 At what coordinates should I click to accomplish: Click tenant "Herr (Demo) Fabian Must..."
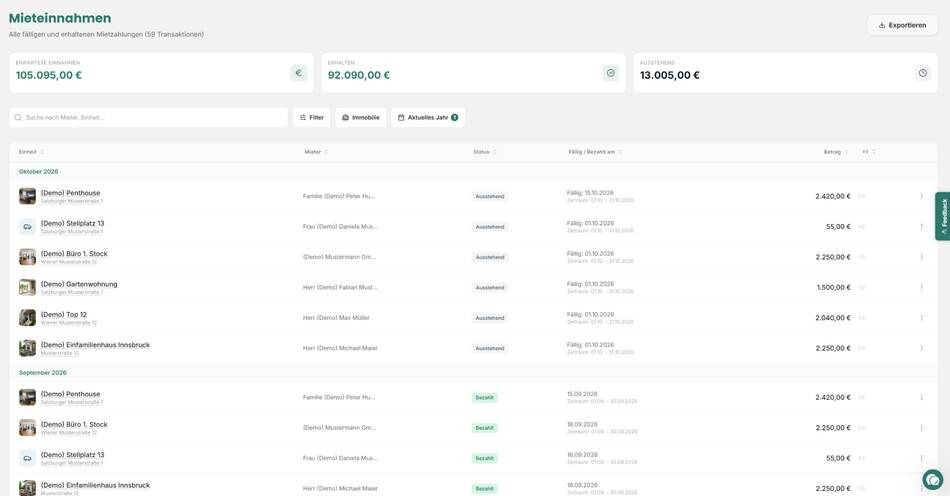pos(340,287)
